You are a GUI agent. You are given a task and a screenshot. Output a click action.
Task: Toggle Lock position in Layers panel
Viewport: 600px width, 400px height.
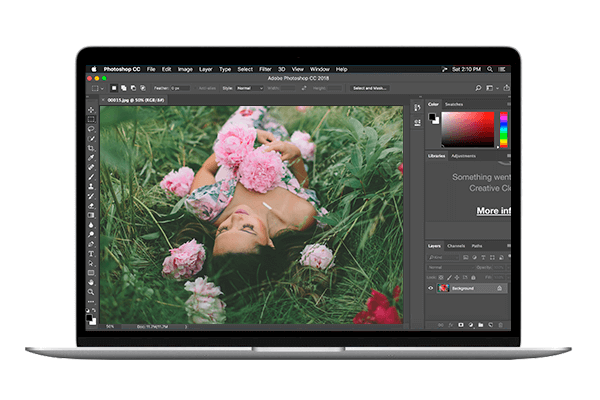tap(457, 277)
